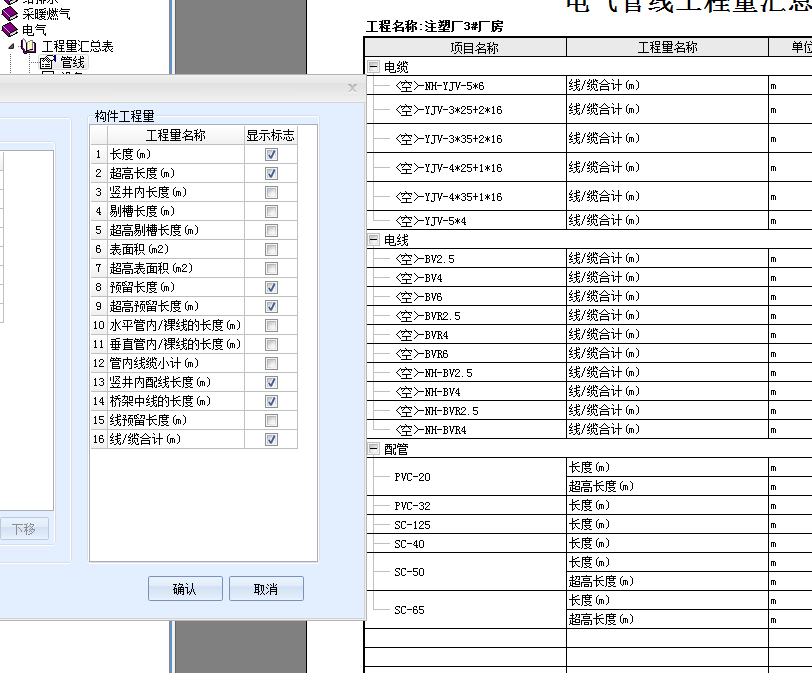This screenshot has height=673, width=812.
Task: Select row 〈空〉-NH-BVR2.5
Action: tap(437, 411)
